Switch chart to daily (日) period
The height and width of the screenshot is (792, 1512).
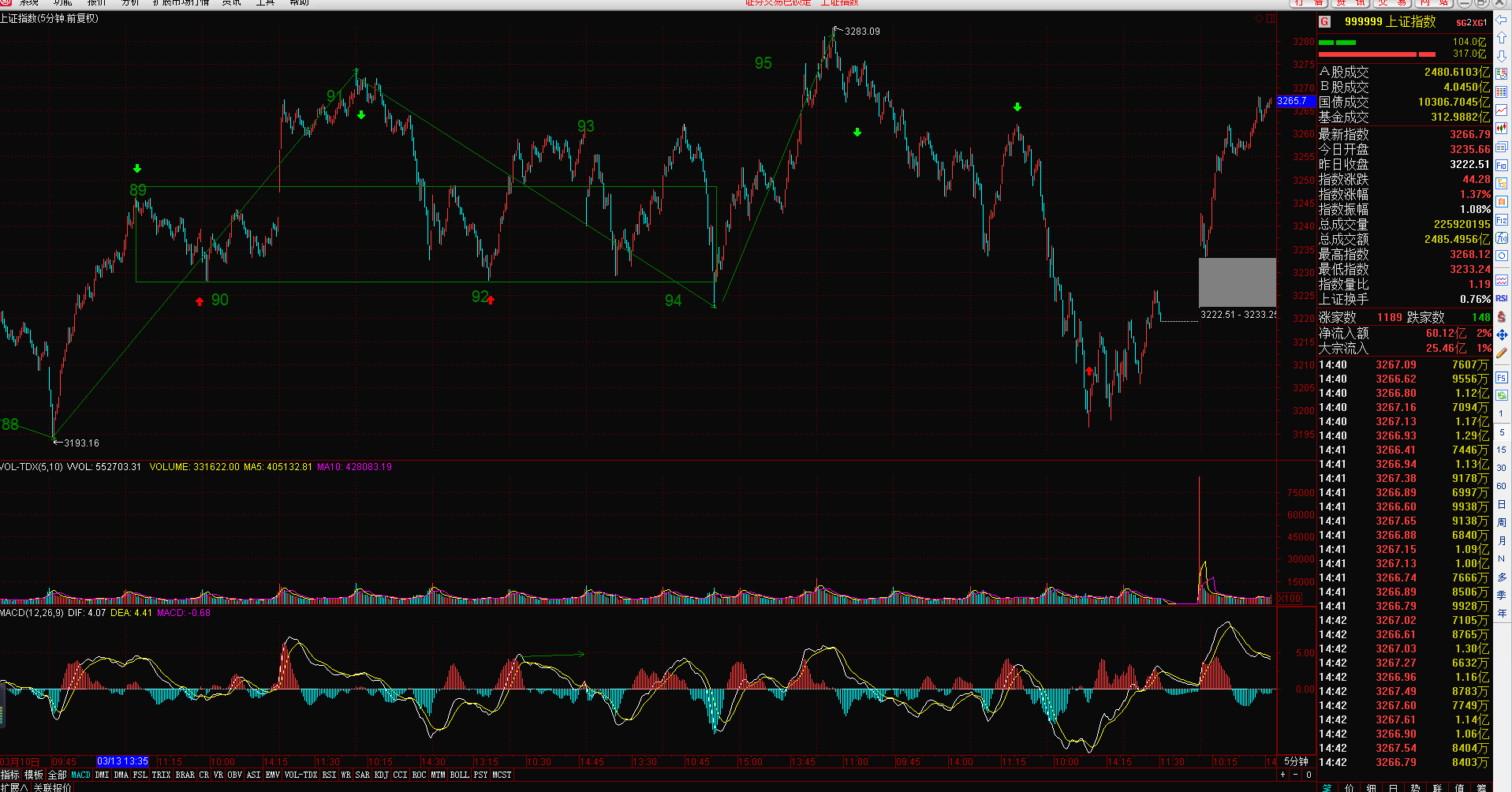click(1501, 504)
